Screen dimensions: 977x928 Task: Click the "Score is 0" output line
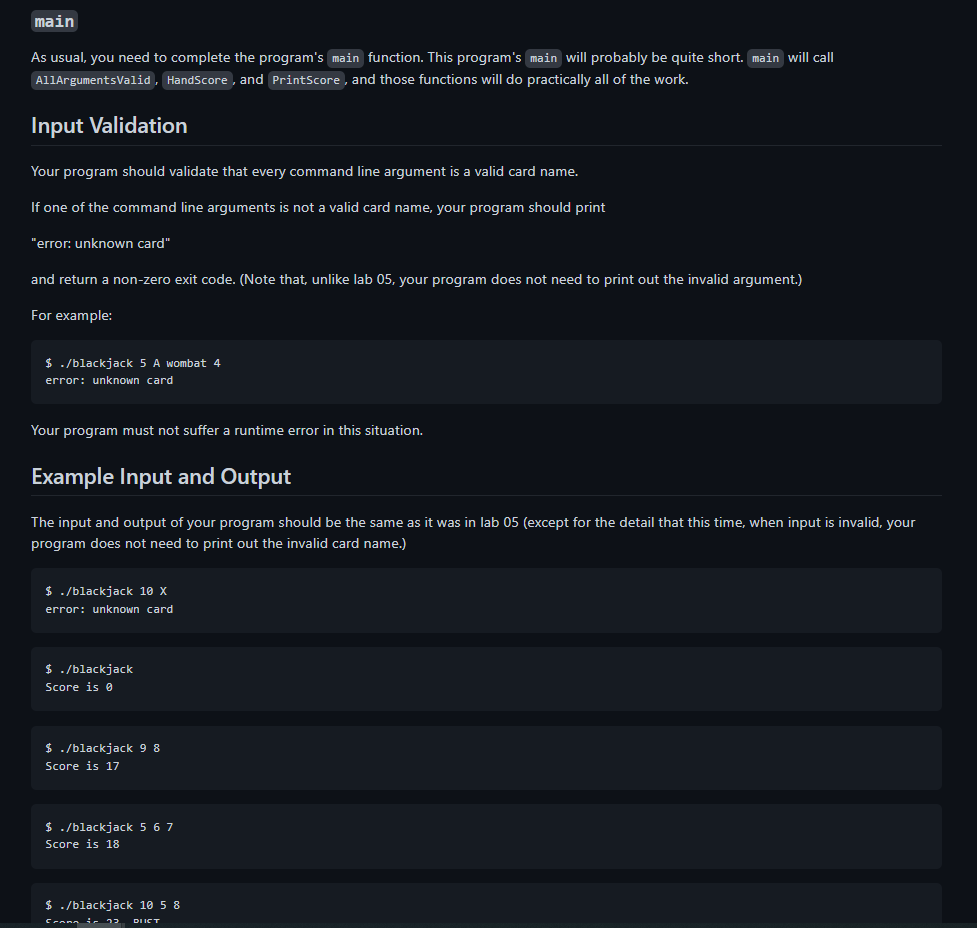tap(79, 687)
